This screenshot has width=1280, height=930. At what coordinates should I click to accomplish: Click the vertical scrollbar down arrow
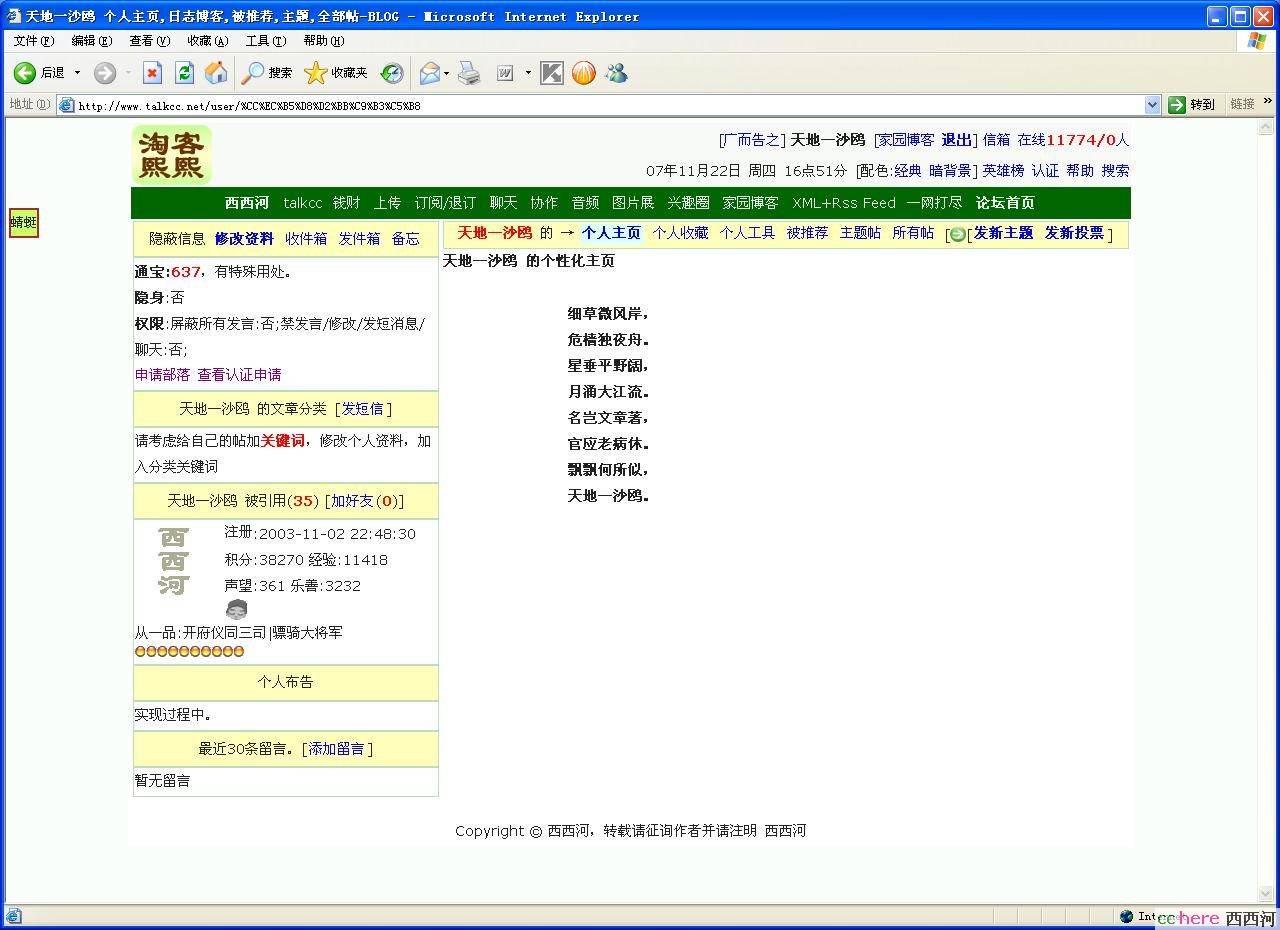(x=1265, y=894)
